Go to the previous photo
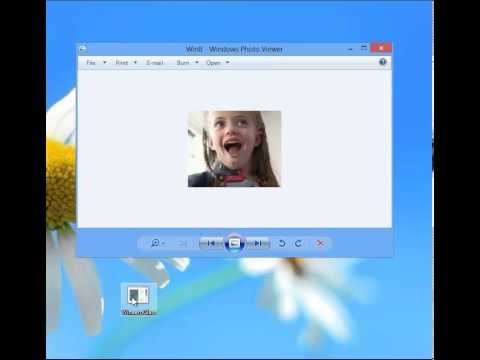480x360 pixels. 211,244
